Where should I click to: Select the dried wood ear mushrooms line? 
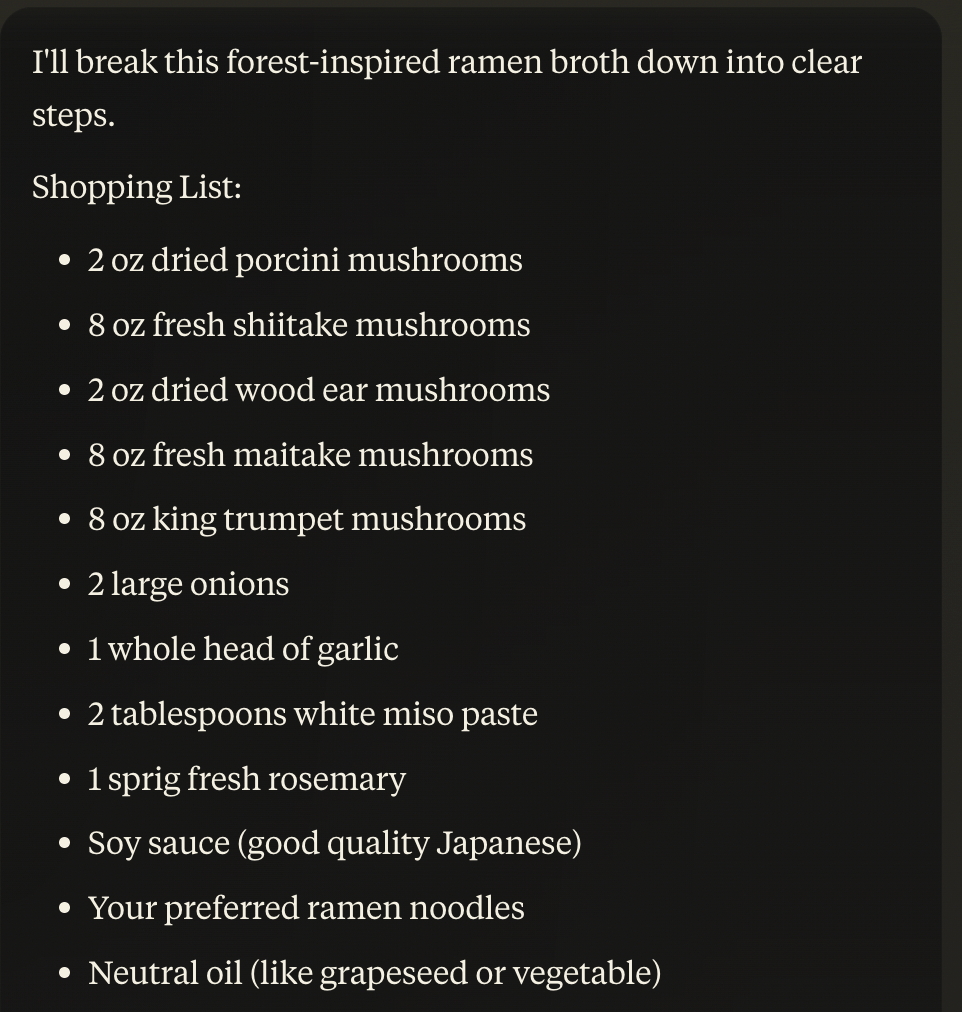pyautogui.click(x=318, y=390)
